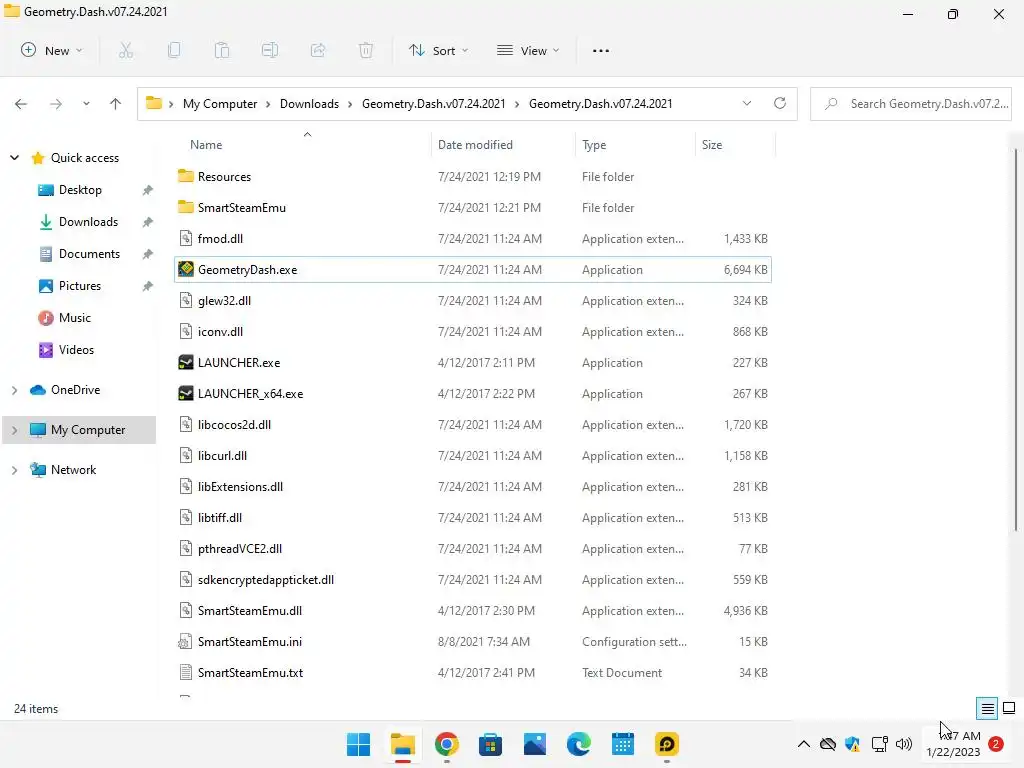Click the Paste clipboard icon in toolbar
The image size is (1024, 768).
222,50
